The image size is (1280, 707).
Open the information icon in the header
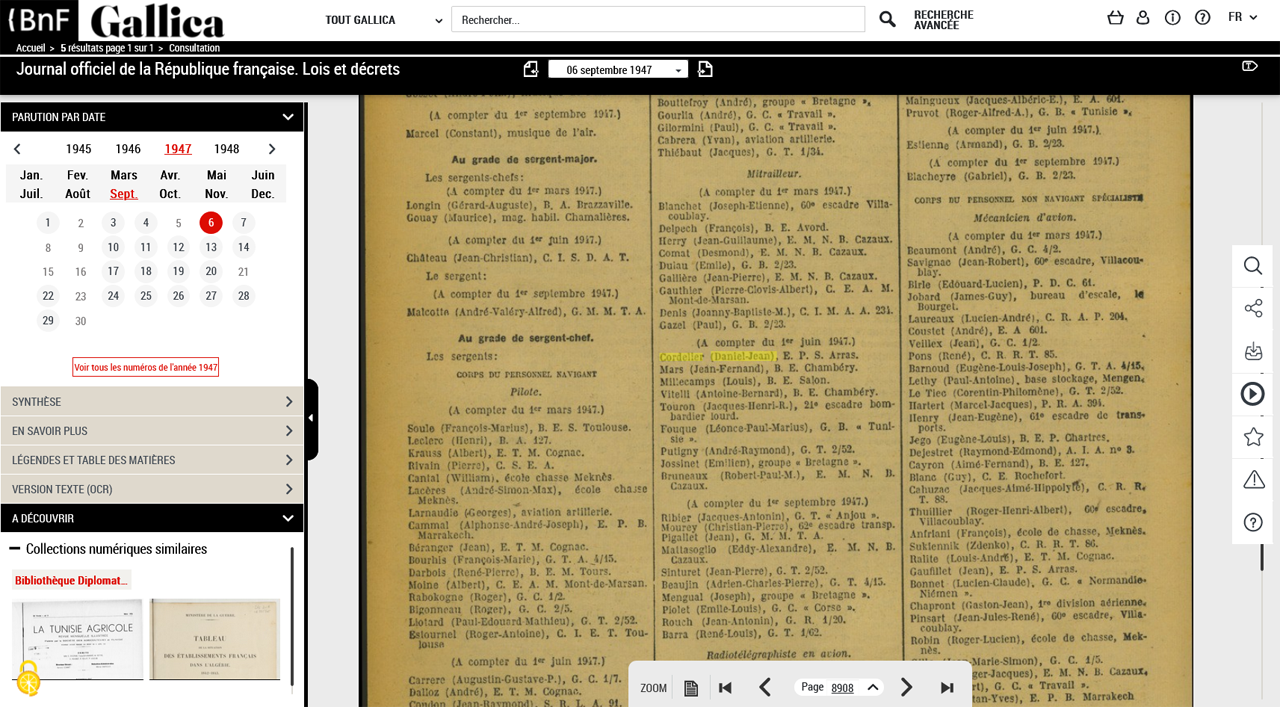click(x=1173, y=18)
